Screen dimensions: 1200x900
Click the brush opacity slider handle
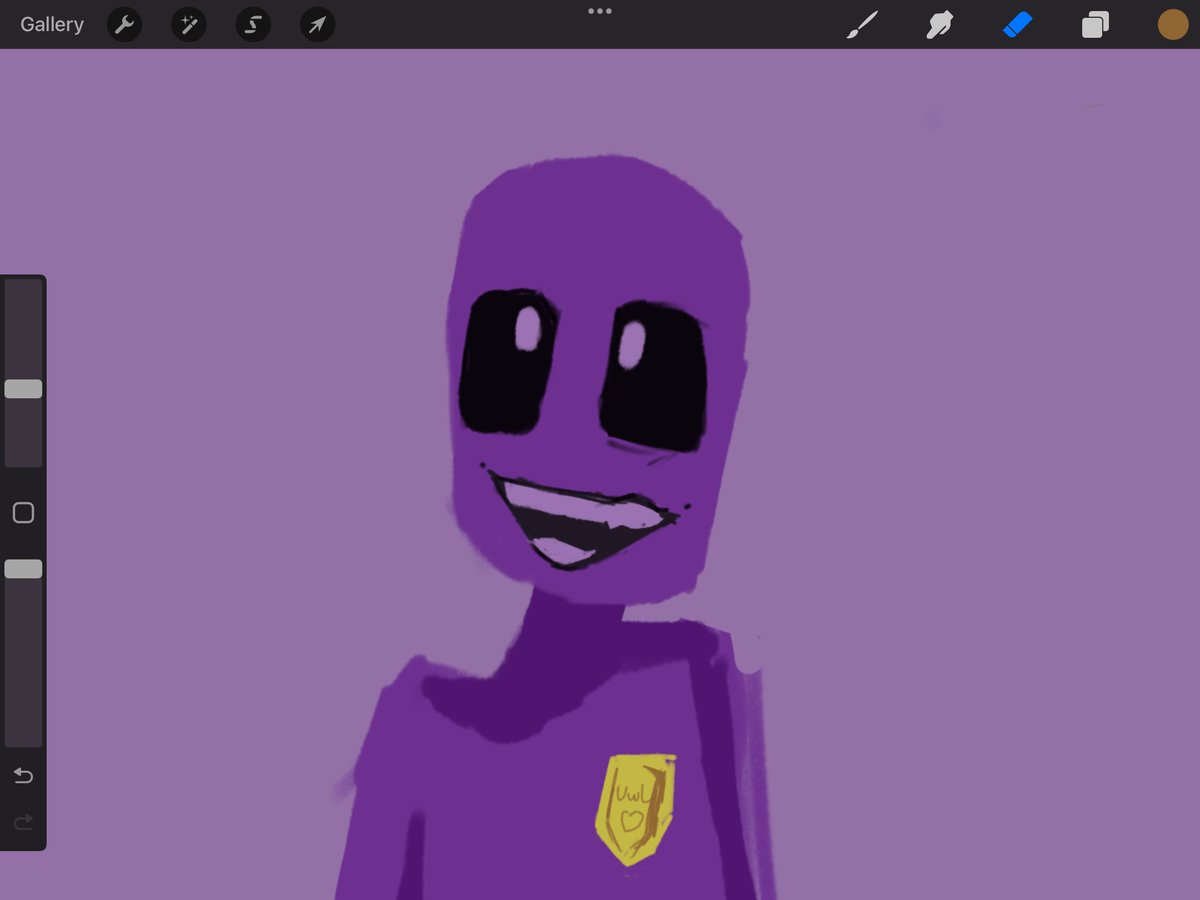(23, 569)
